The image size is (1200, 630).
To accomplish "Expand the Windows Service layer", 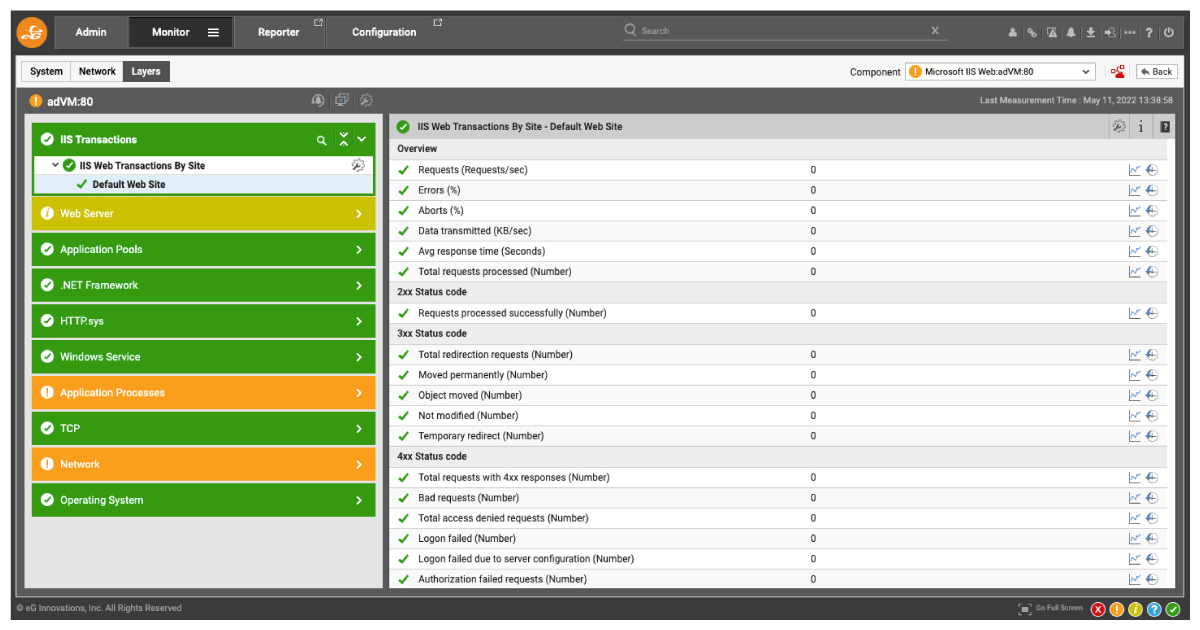I will pyautogui.click(x=203, y=357).
